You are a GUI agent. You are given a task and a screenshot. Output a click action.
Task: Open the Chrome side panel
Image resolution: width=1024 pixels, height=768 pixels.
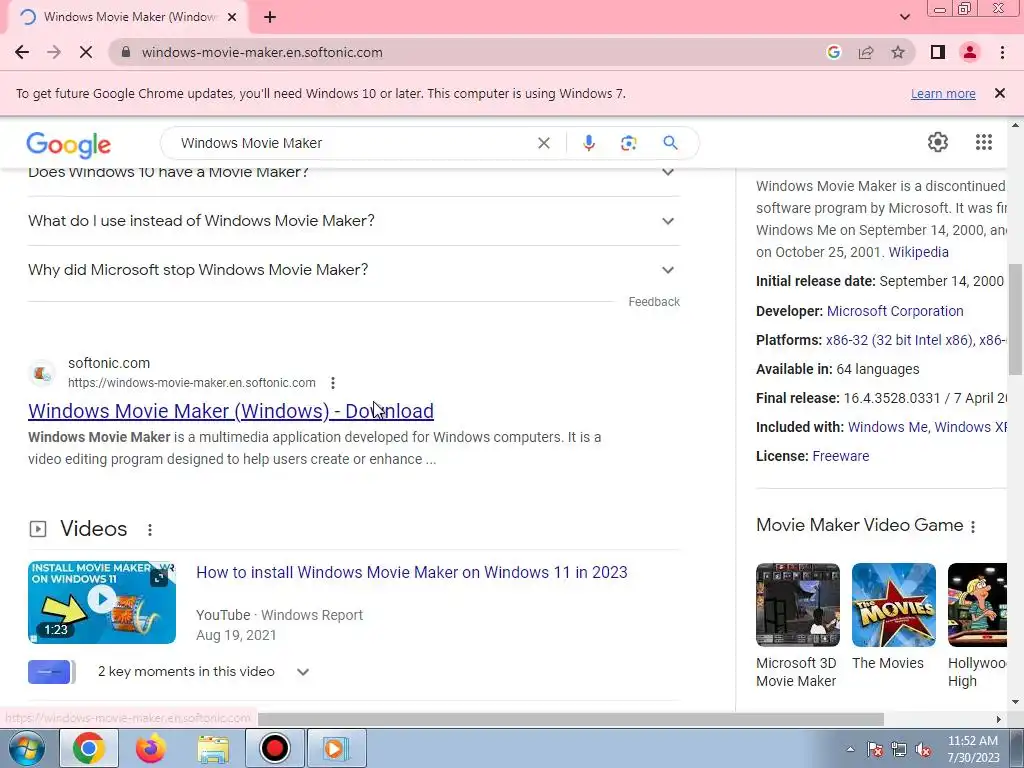938,52
